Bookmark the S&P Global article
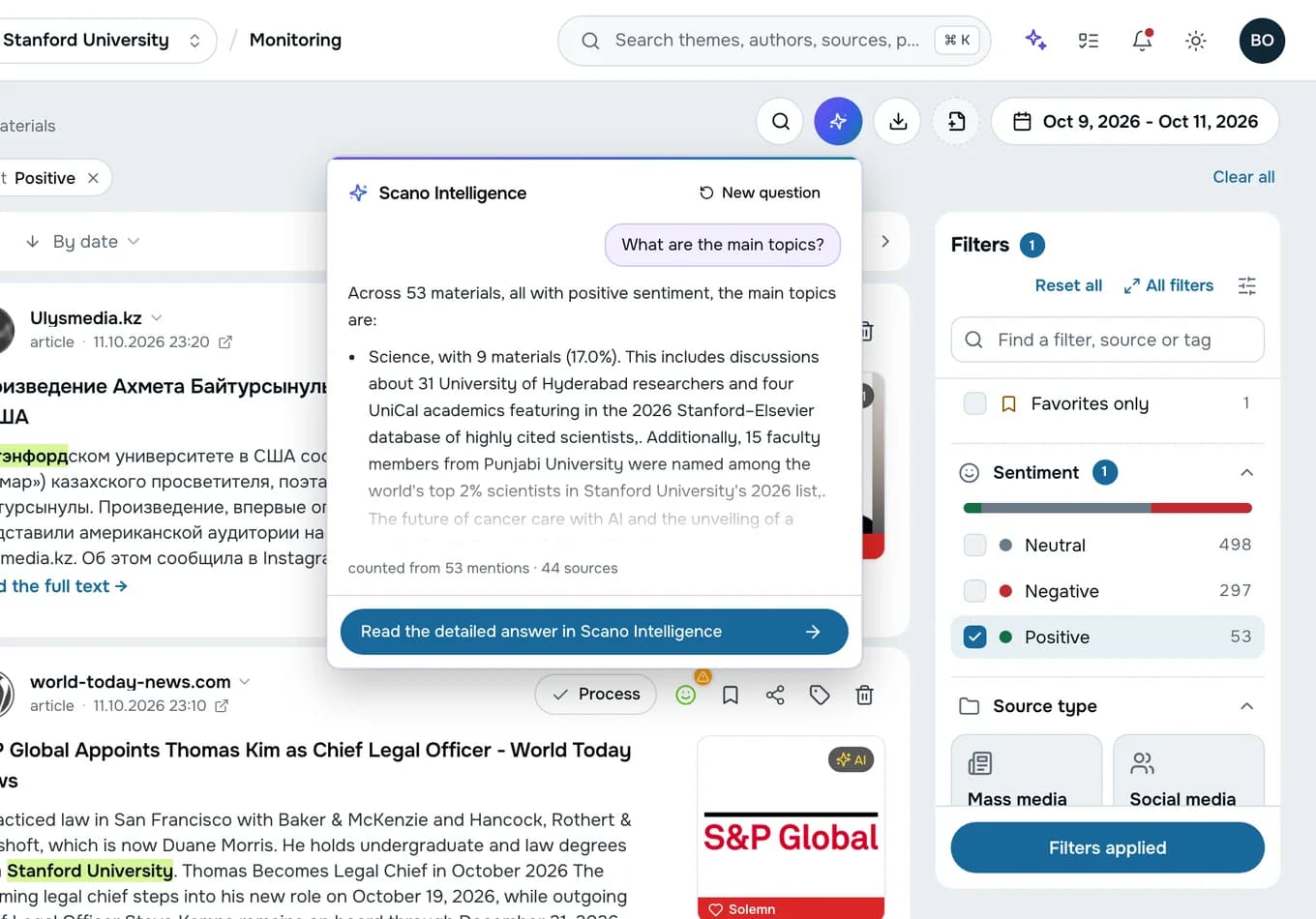The image size is (1316, 919). click(x=731, y=695)
